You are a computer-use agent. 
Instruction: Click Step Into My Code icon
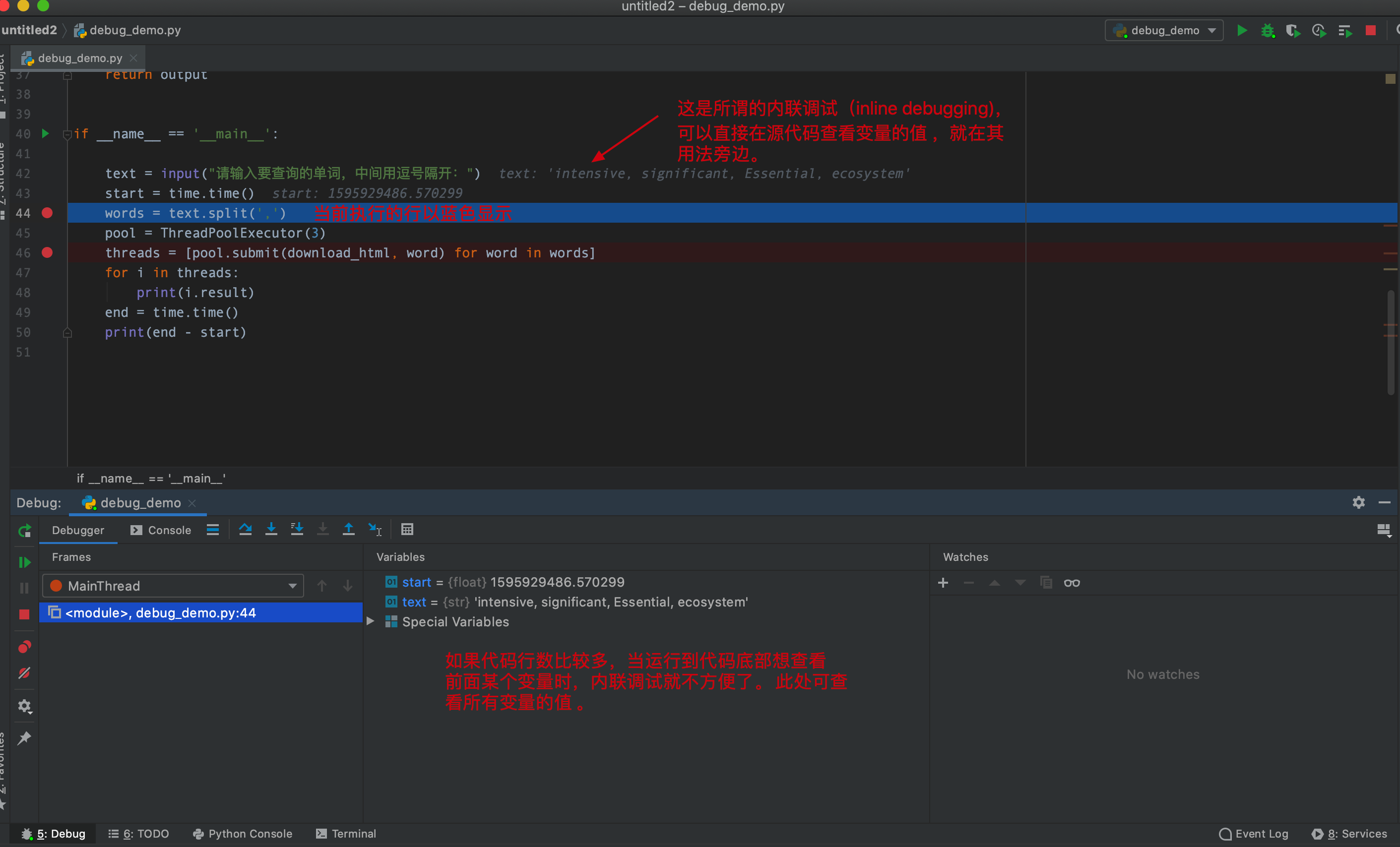click(x=297, y=530)
